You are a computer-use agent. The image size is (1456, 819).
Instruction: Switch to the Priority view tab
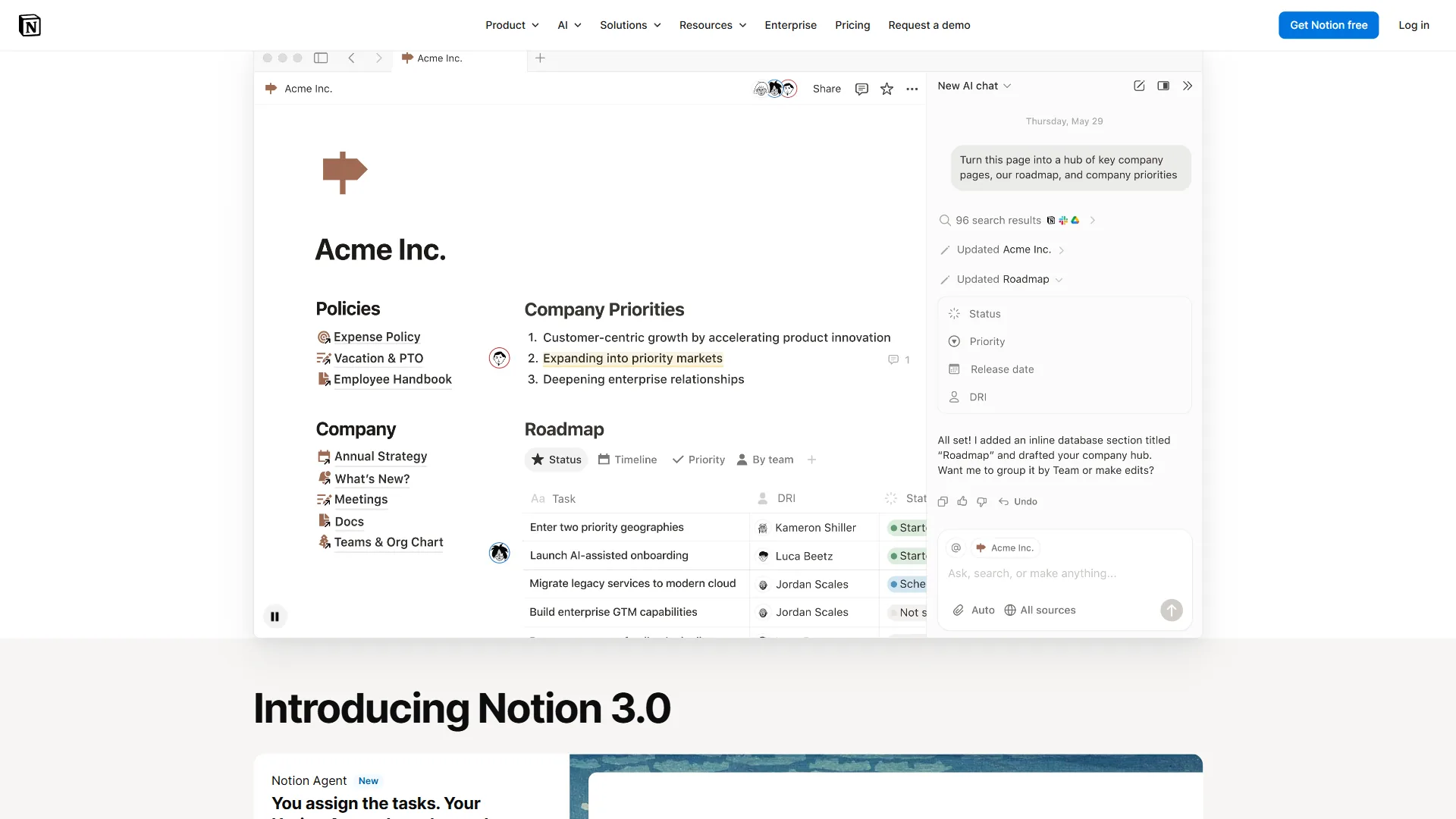[698, 460]
